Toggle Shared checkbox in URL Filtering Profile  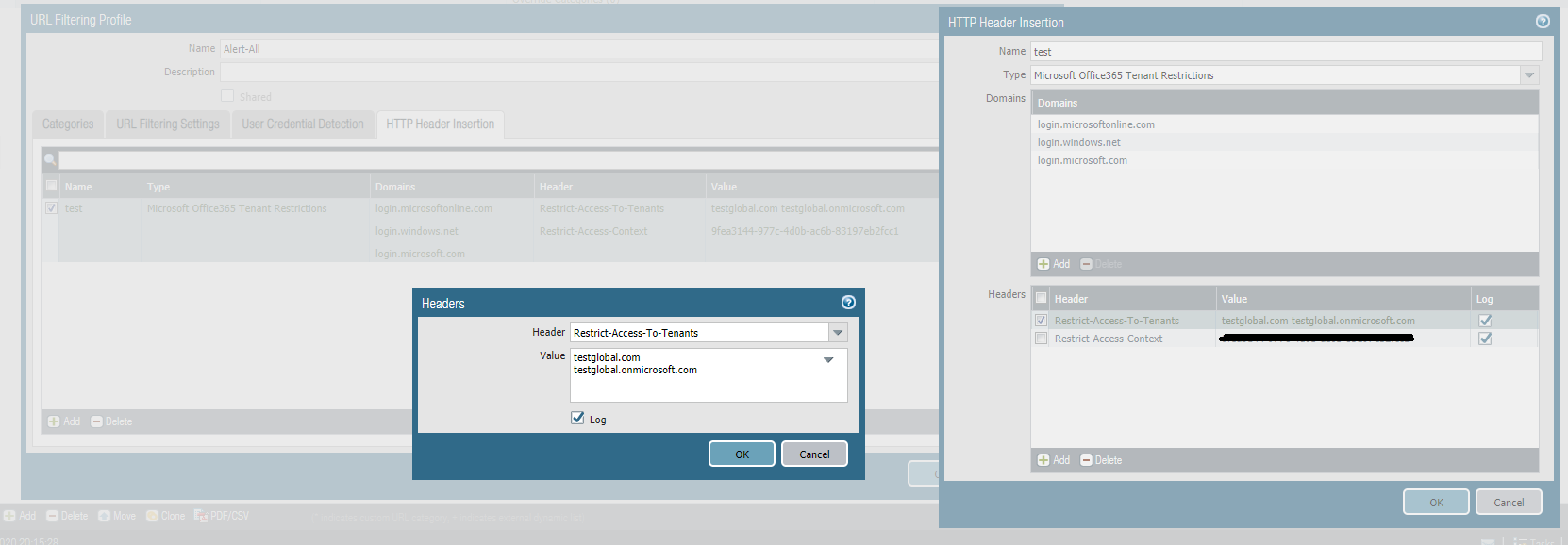[x=227, y=95]
